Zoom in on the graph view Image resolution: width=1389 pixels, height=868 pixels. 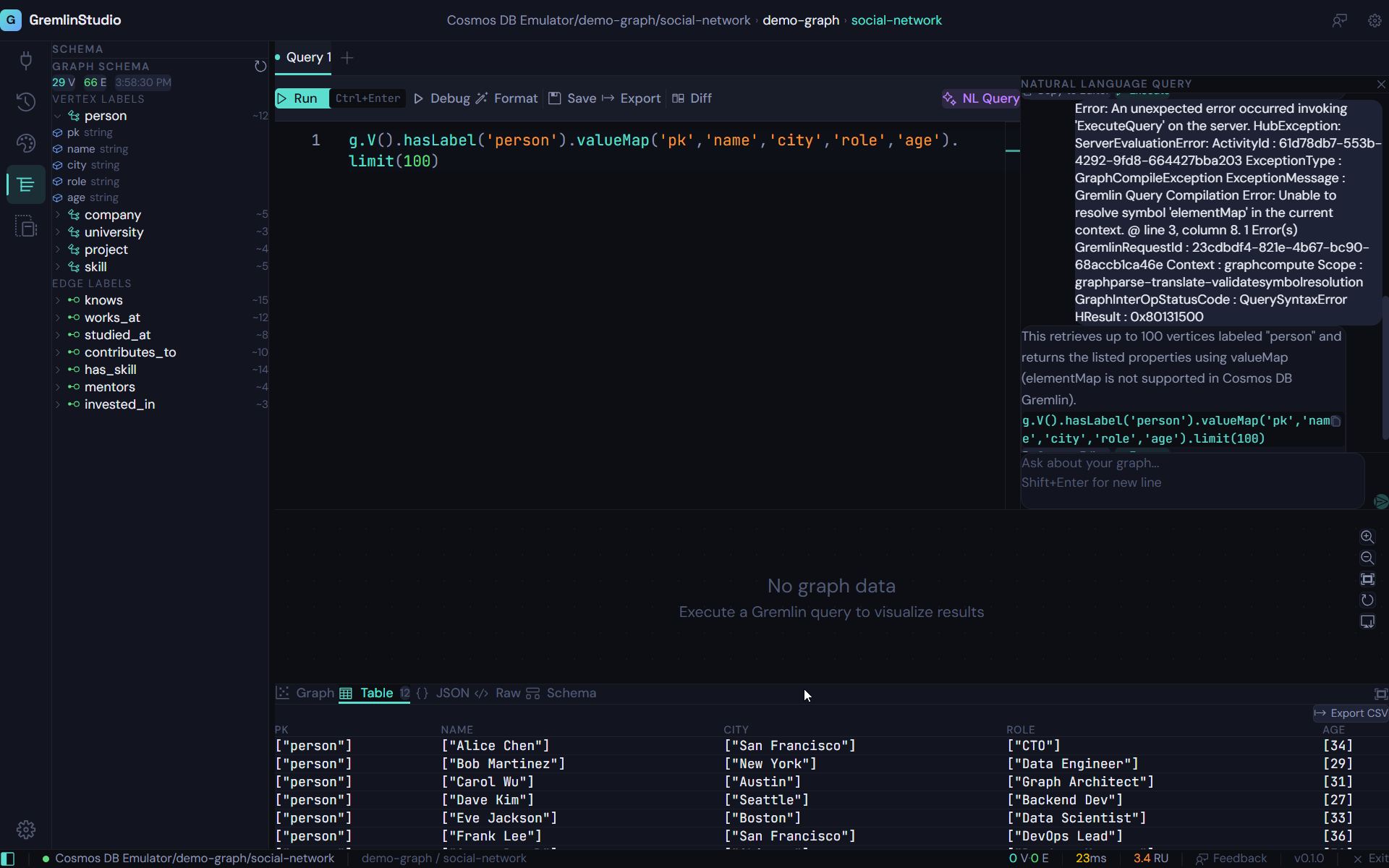click(x=1368, y=537)
